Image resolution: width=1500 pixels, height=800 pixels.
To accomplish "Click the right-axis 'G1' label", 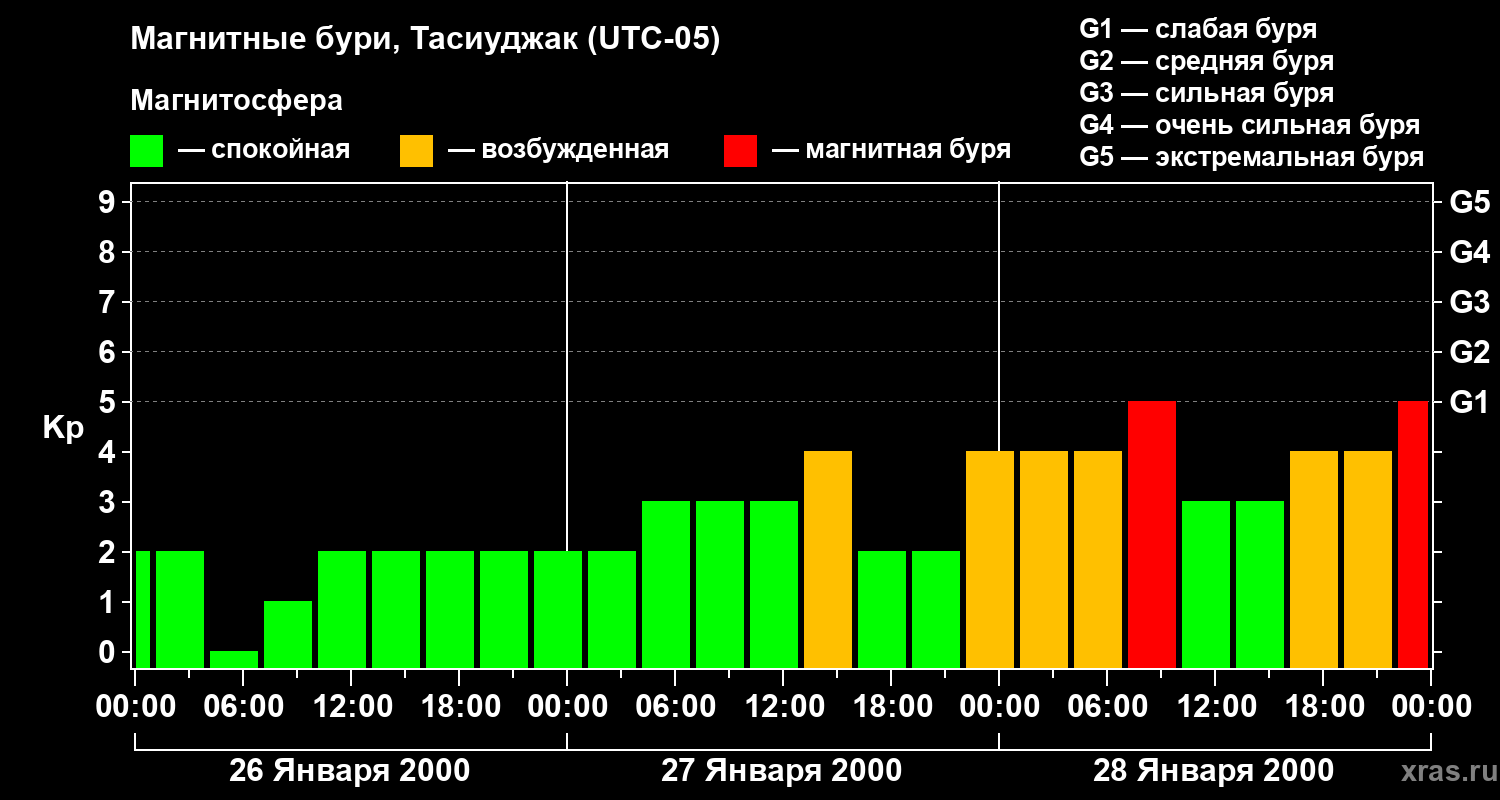I will pos(1469,402).
